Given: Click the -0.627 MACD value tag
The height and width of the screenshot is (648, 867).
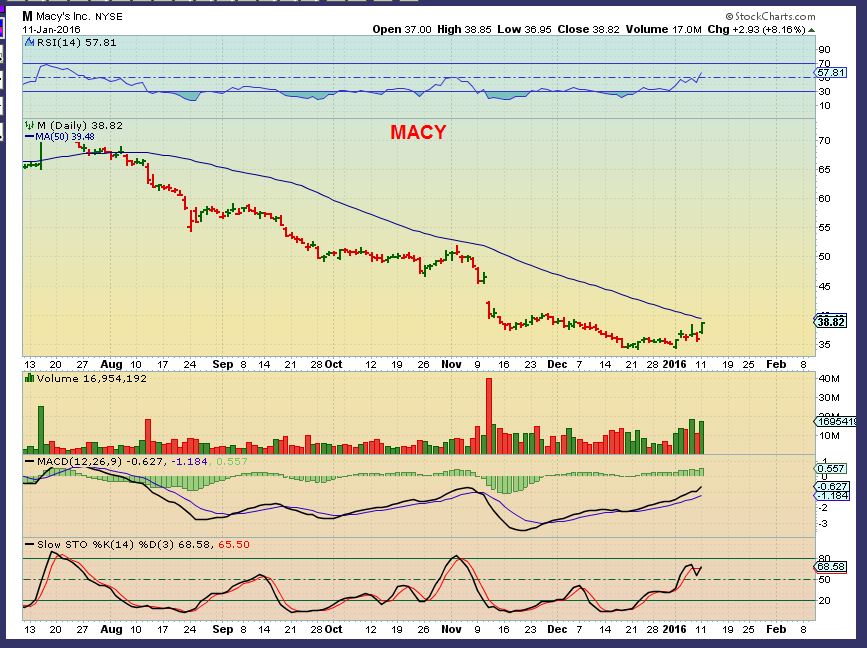Looking at the screenshot, I should point(832,486).
